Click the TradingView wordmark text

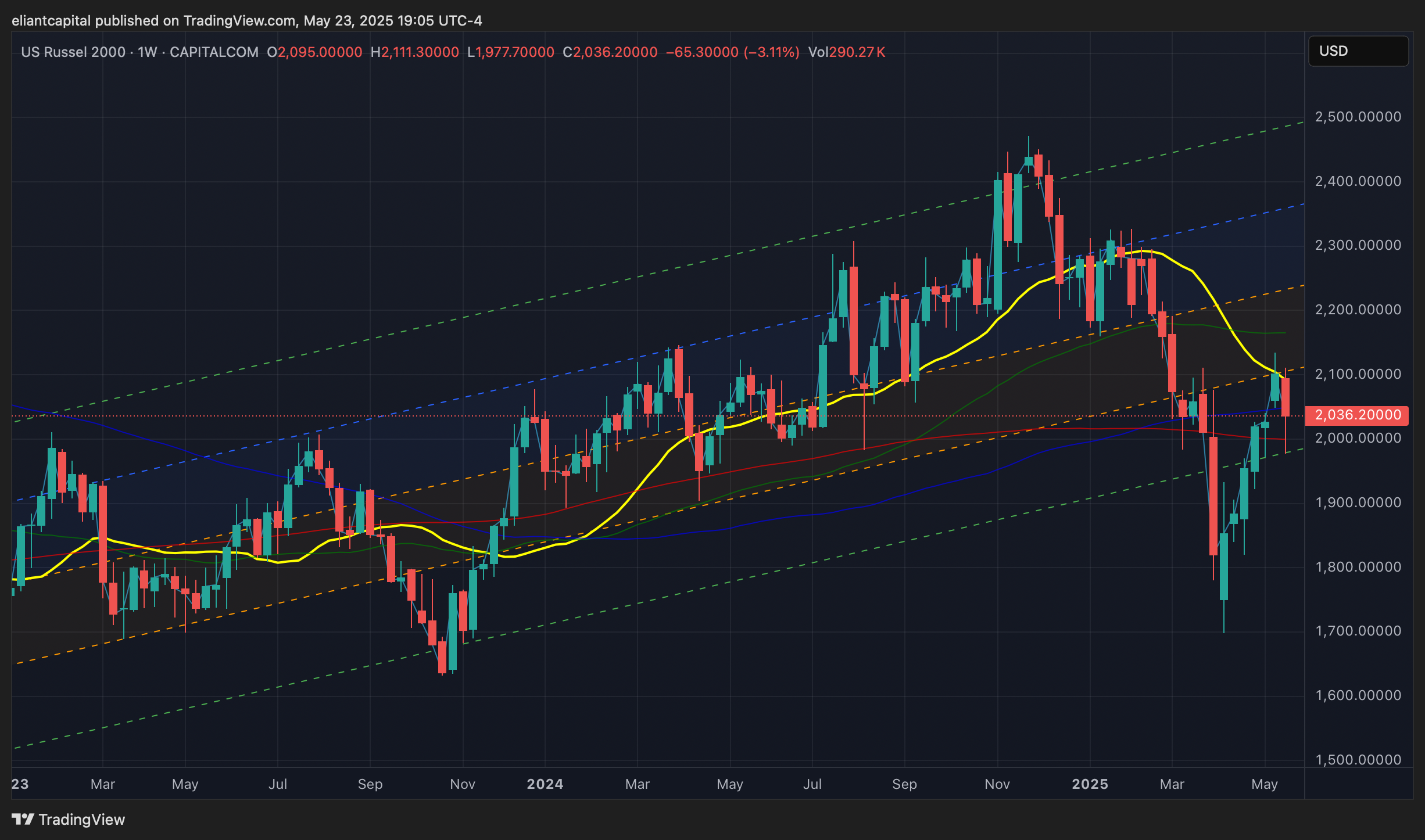click(x=81, y=819)
